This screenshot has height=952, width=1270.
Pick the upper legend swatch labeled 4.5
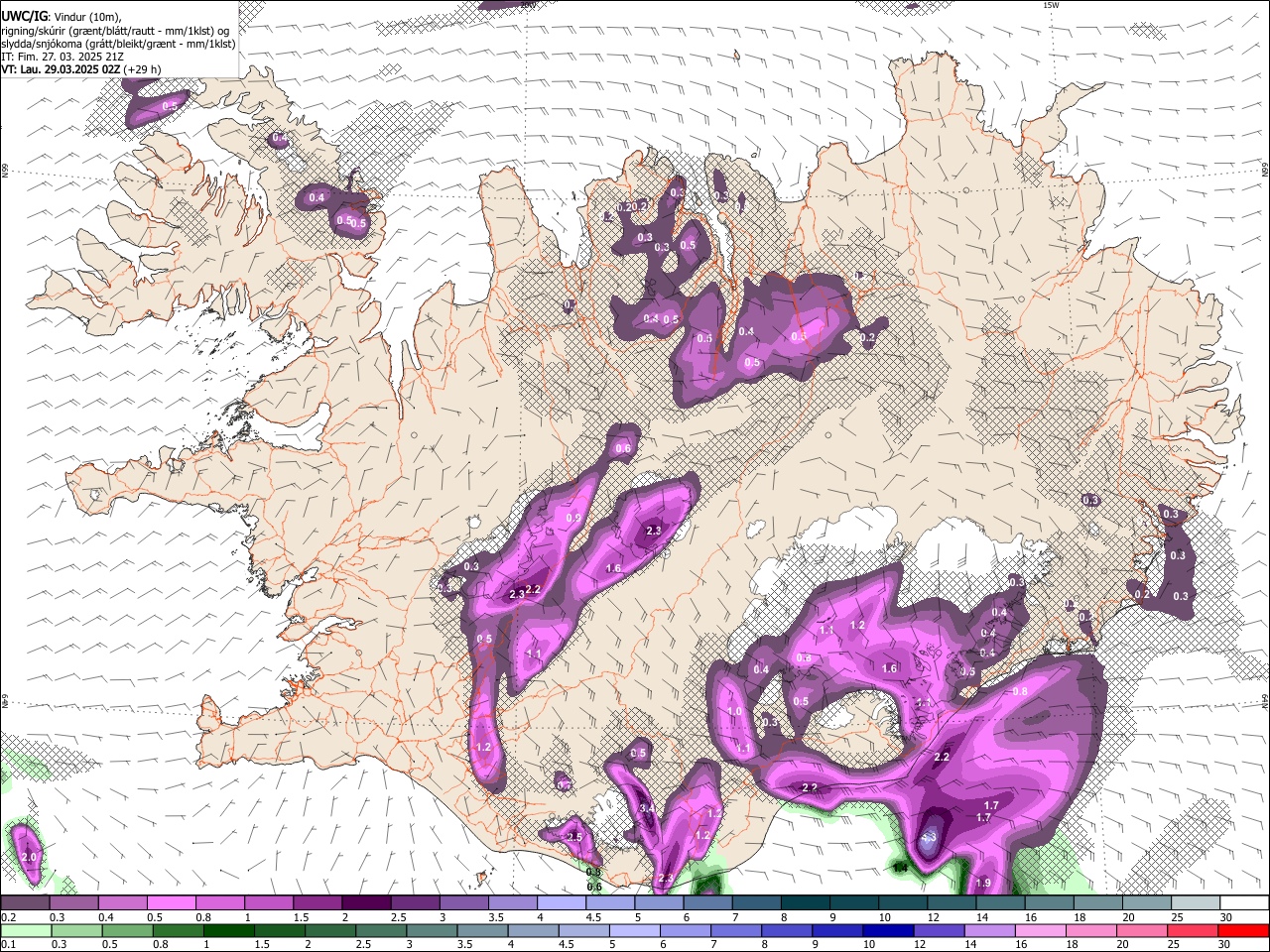609,903
